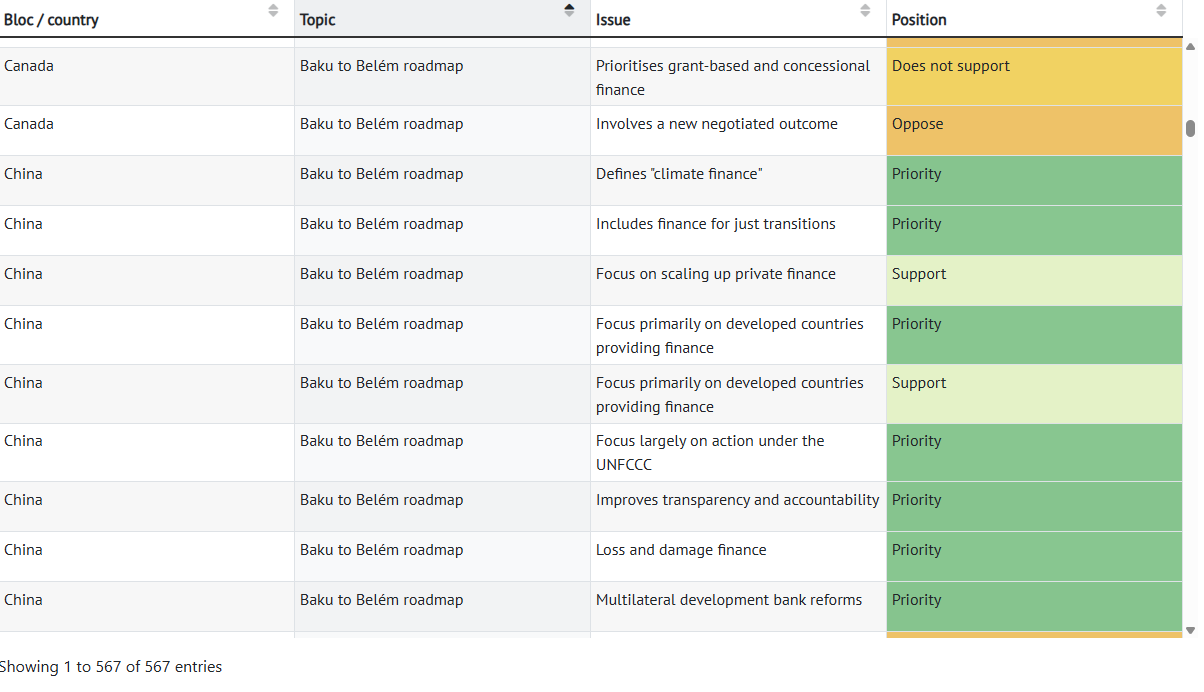This screenshot has height=692, width=1204.
Task: Click the Topic column's active sort arrow icon
Action: [569, 11]
